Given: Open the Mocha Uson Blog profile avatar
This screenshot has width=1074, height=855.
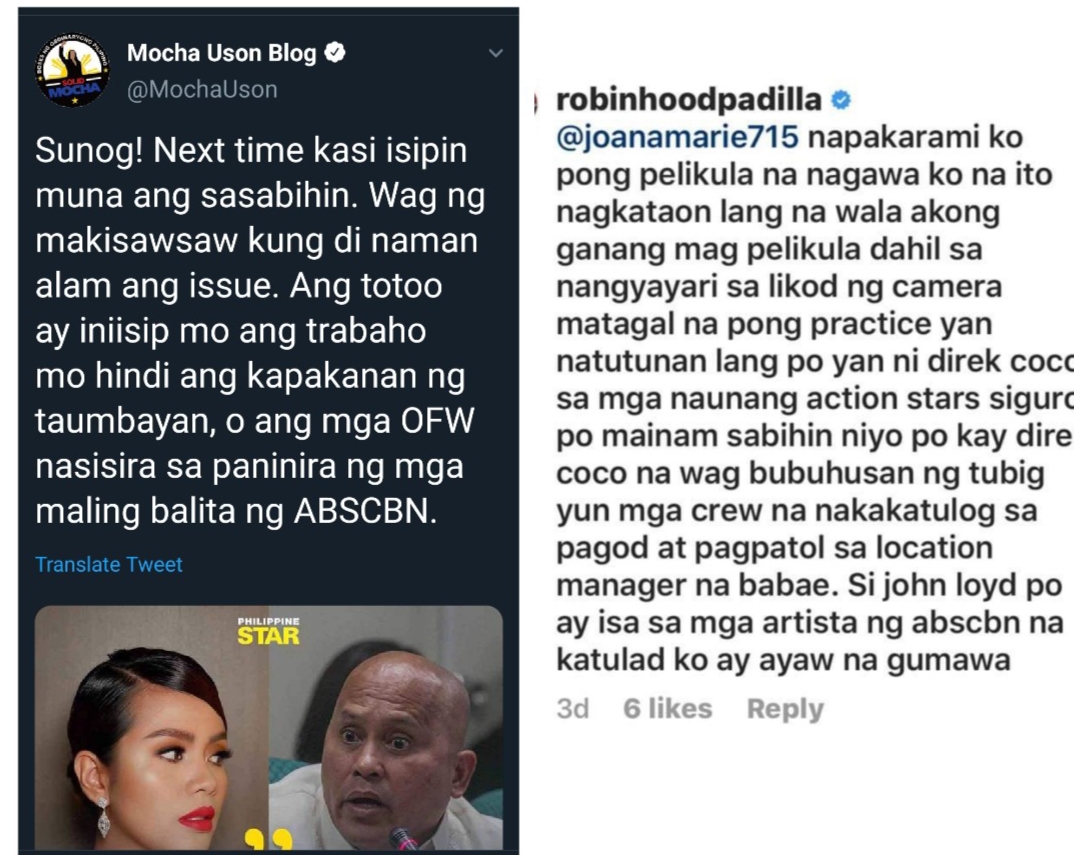Looking at the screenshot, I should coord(73,70).
